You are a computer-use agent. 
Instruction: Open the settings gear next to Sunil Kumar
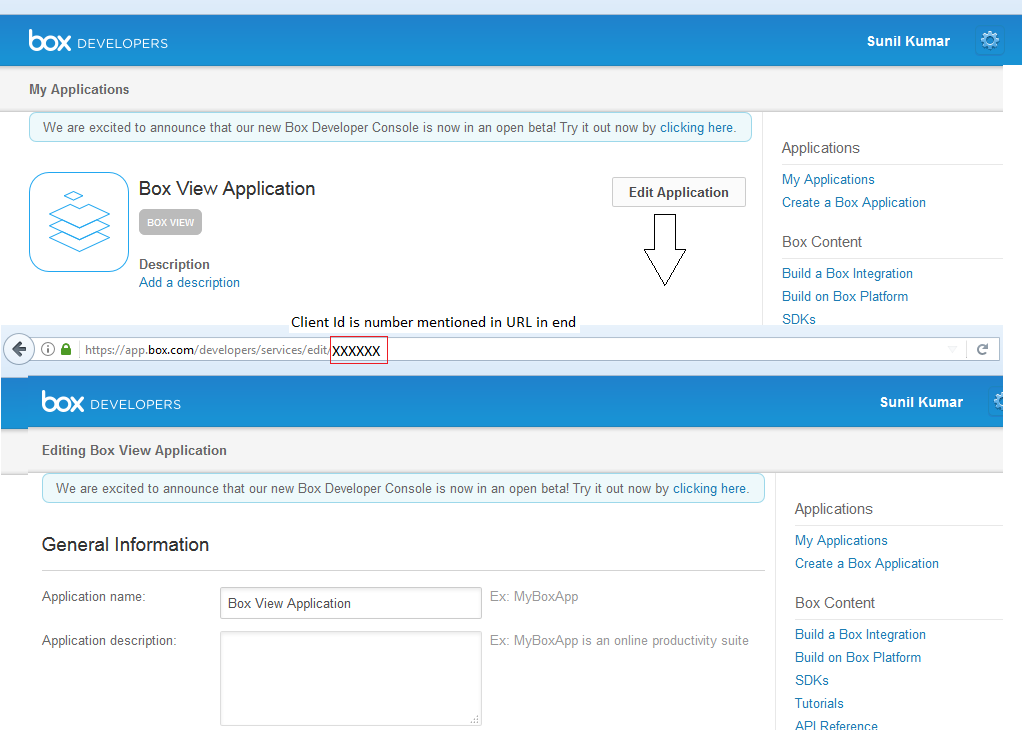(x=989, y=40)
